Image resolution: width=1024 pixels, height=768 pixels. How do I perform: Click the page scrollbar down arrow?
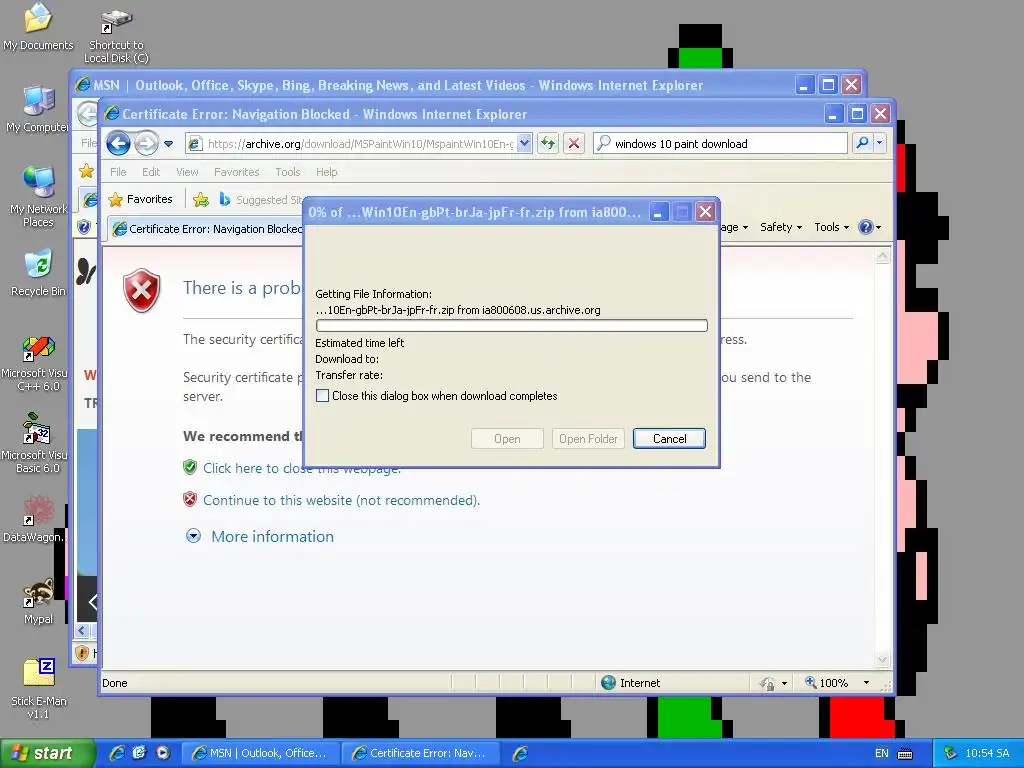tap(882, 660)
